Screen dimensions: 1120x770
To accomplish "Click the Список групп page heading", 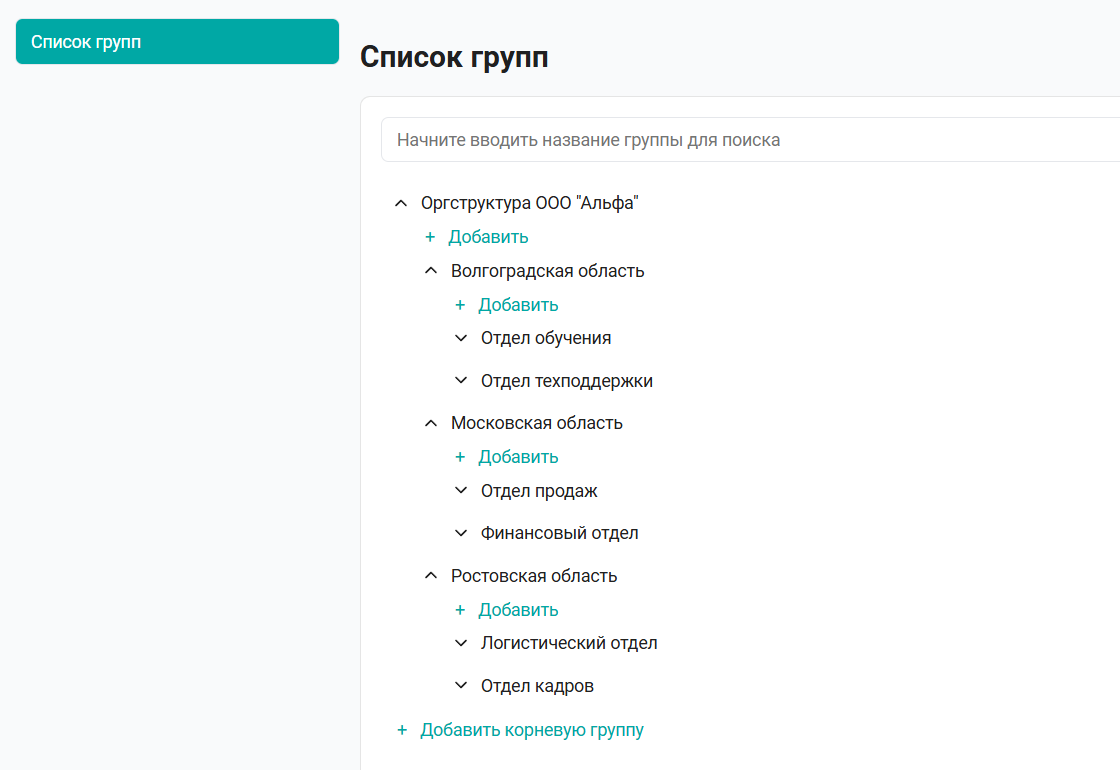I will [x=454, y=58].
